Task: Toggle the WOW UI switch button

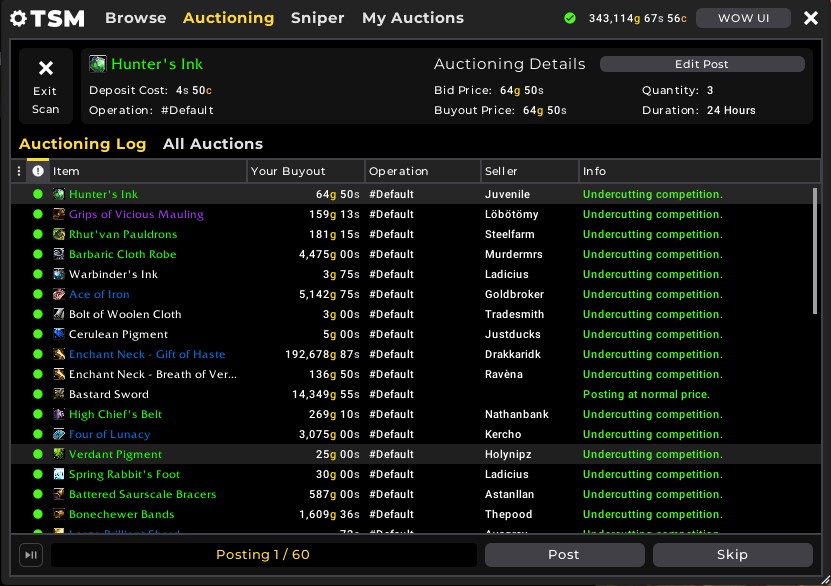Action: coord(743,18)
